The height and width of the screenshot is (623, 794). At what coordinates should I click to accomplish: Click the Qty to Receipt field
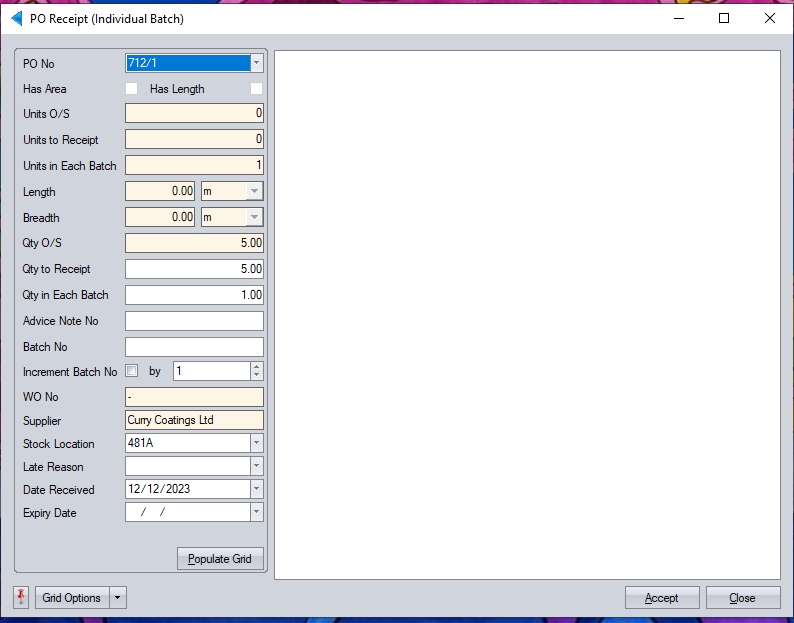(194, 269)
